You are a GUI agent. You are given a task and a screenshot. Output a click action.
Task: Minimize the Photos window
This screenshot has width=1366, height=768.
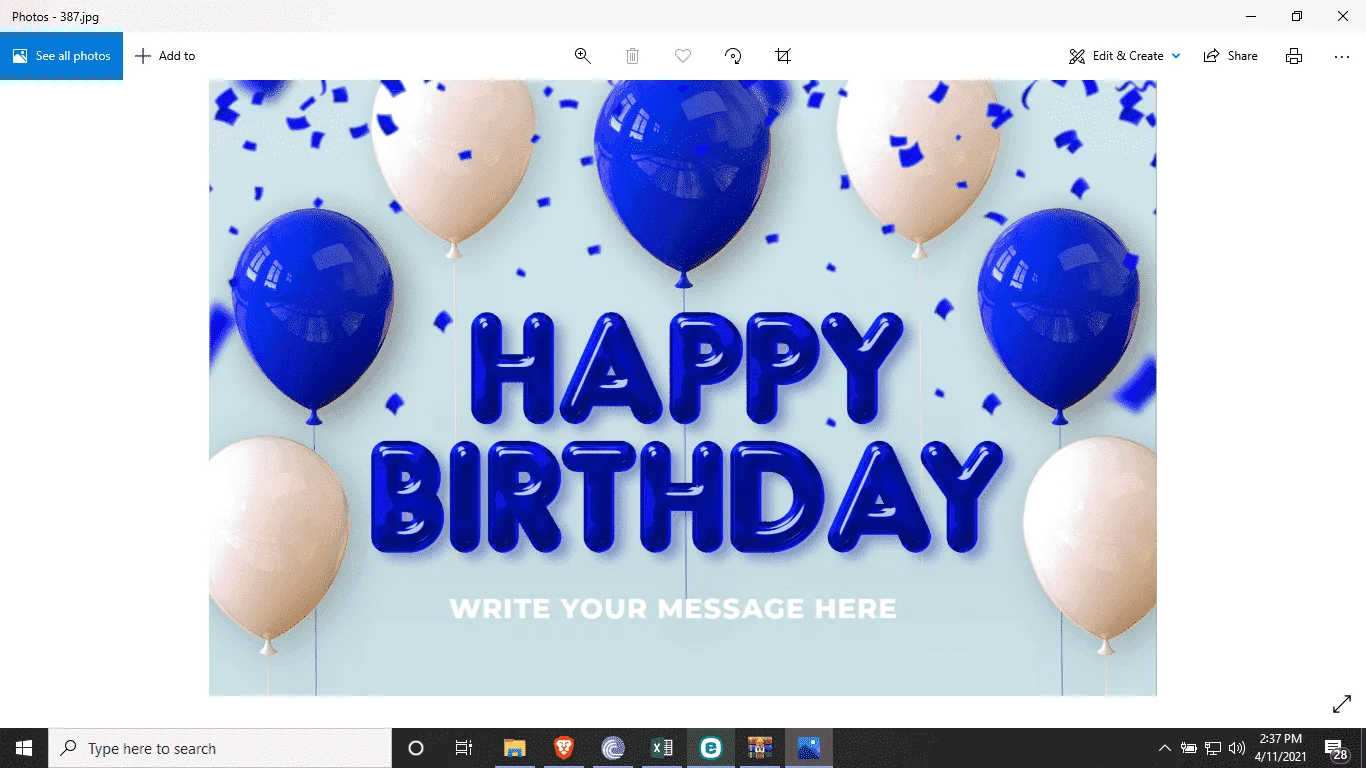(x=1251, y=16)
